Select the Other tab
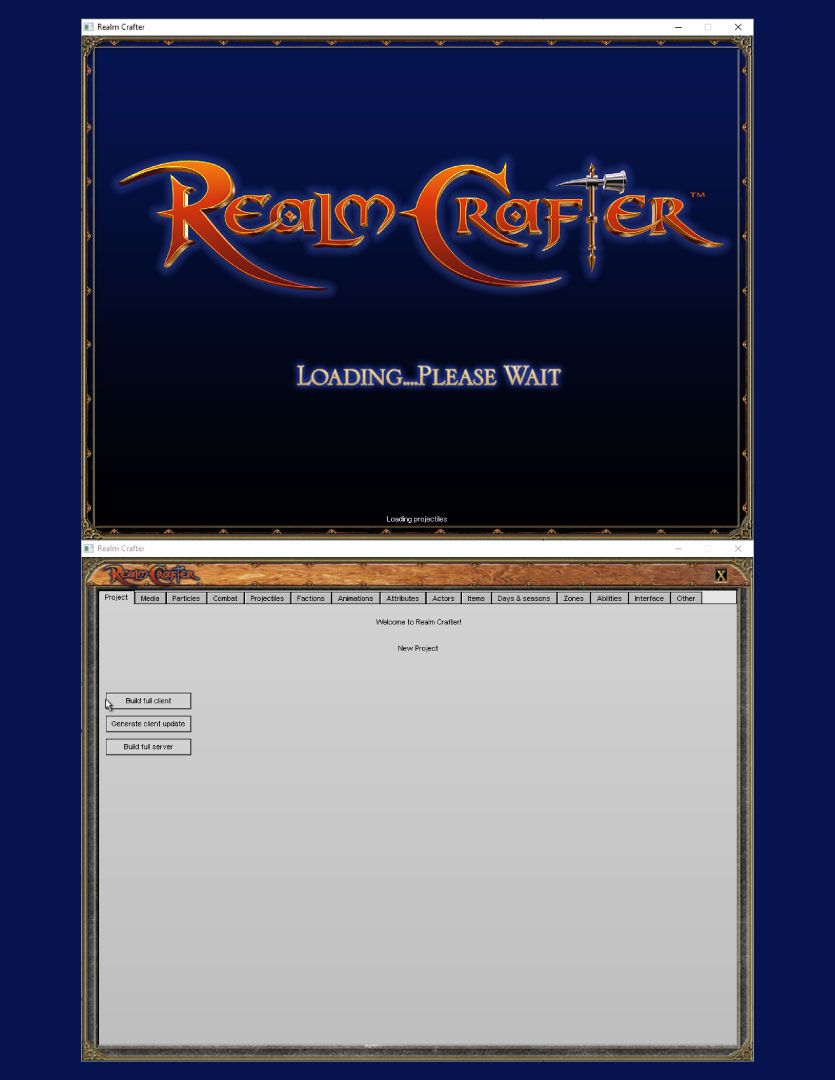Viewport: 835px width, 1080px height. coord(686,599)
